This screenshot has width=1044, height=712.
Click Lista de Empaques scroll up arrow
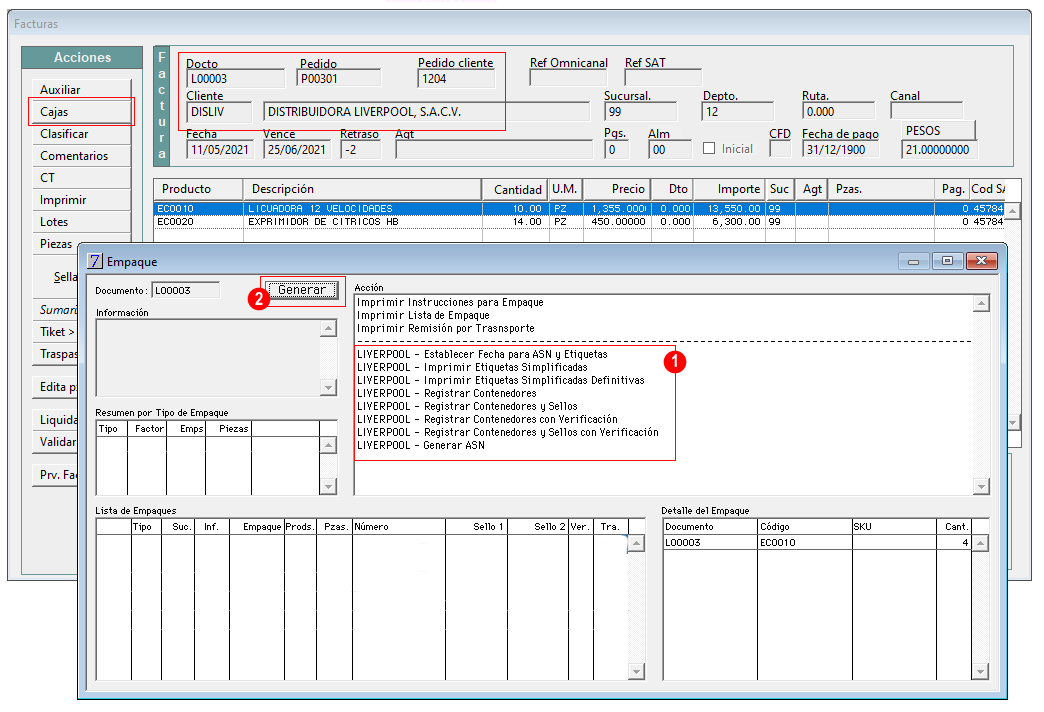637,543
